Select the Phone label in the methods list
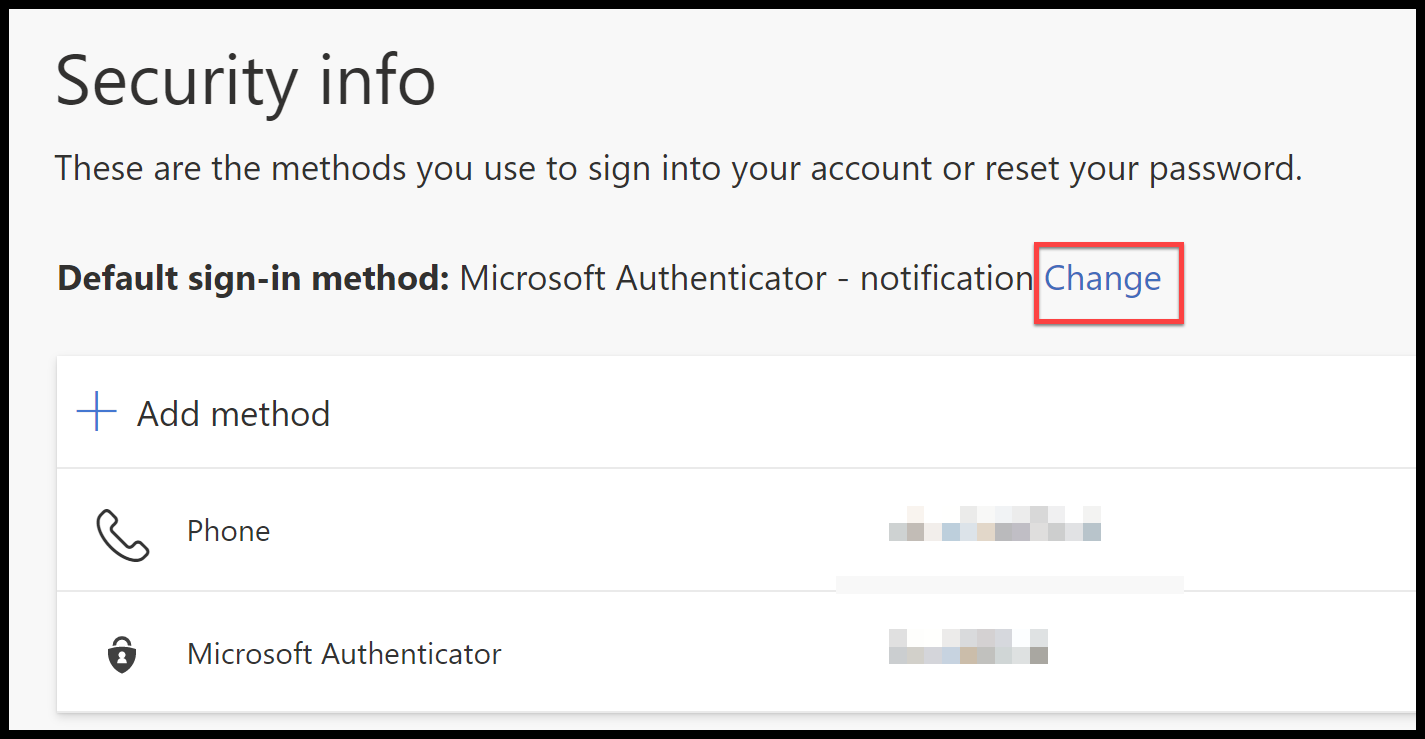Image resolution: width=1425 pixels, height=739 pixels. point(228,530)
